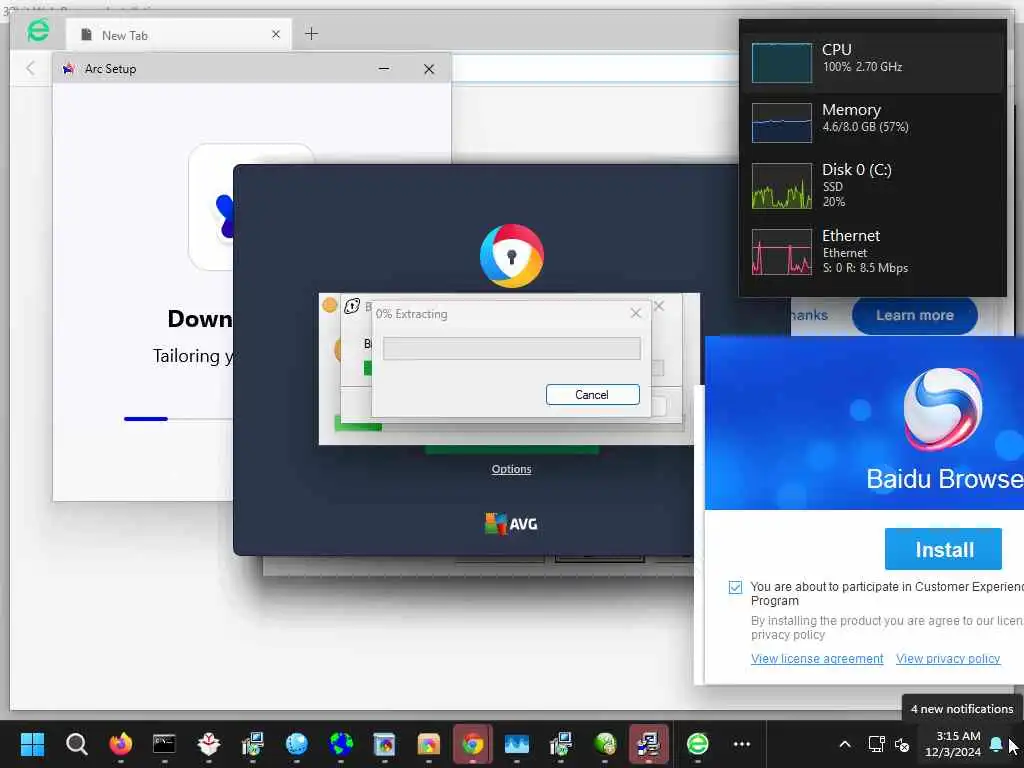Close the Arc Setup window
This screenshot has height=768, width=1024.
pyautogui.click(x=428, y=69)
